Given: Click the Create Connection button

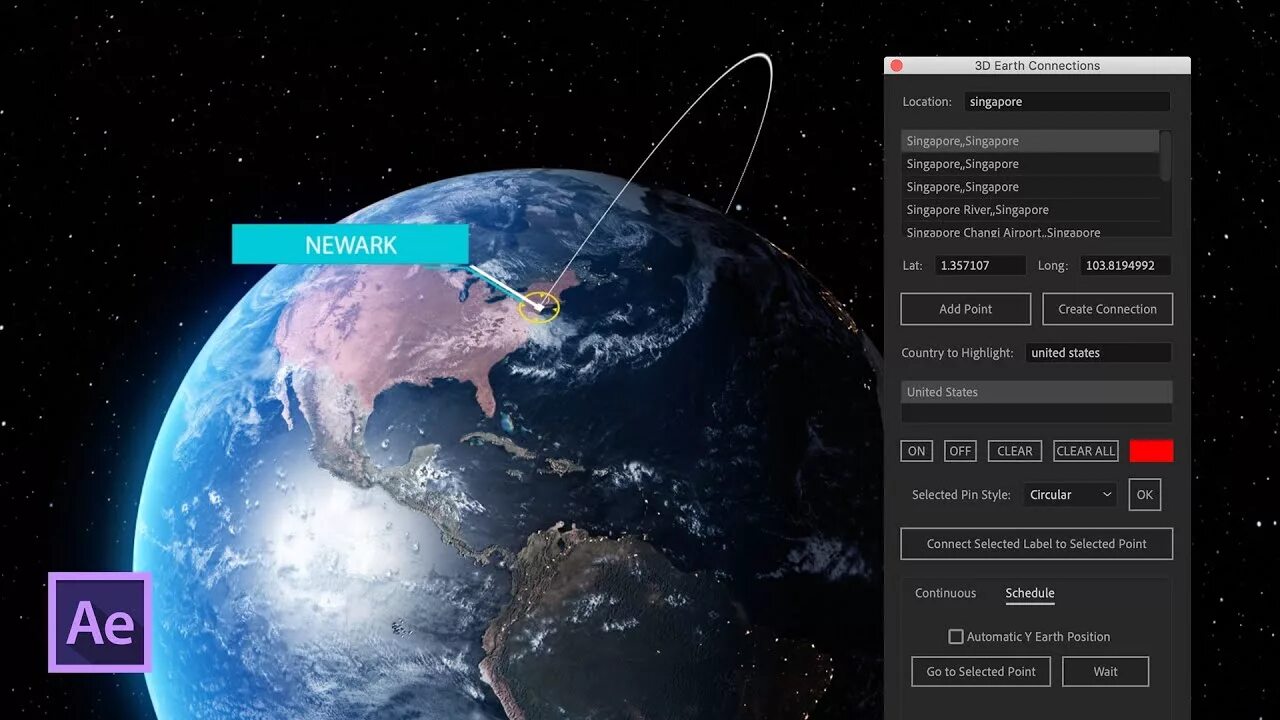Looking at the screenshot, I should coord(1107,309).
